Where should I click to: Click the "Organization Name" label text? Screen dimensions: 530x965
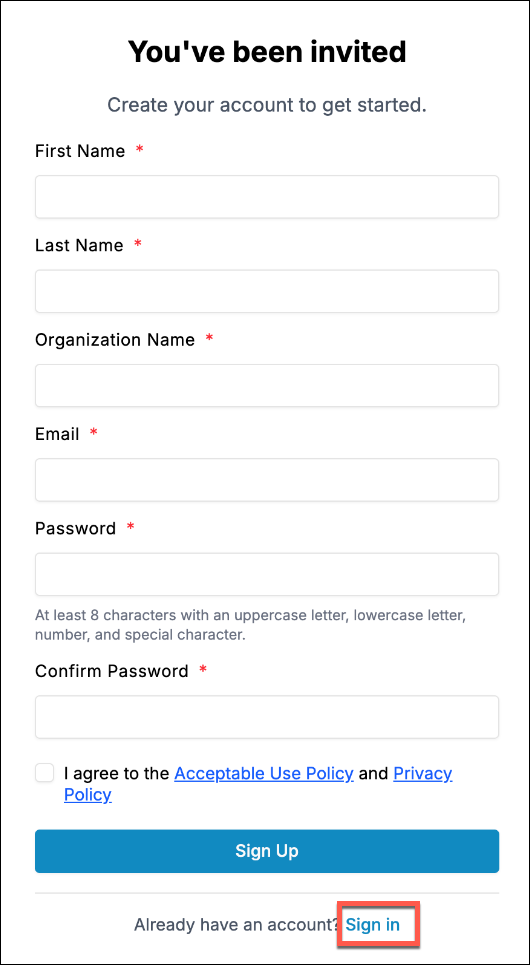pos(115,339)
